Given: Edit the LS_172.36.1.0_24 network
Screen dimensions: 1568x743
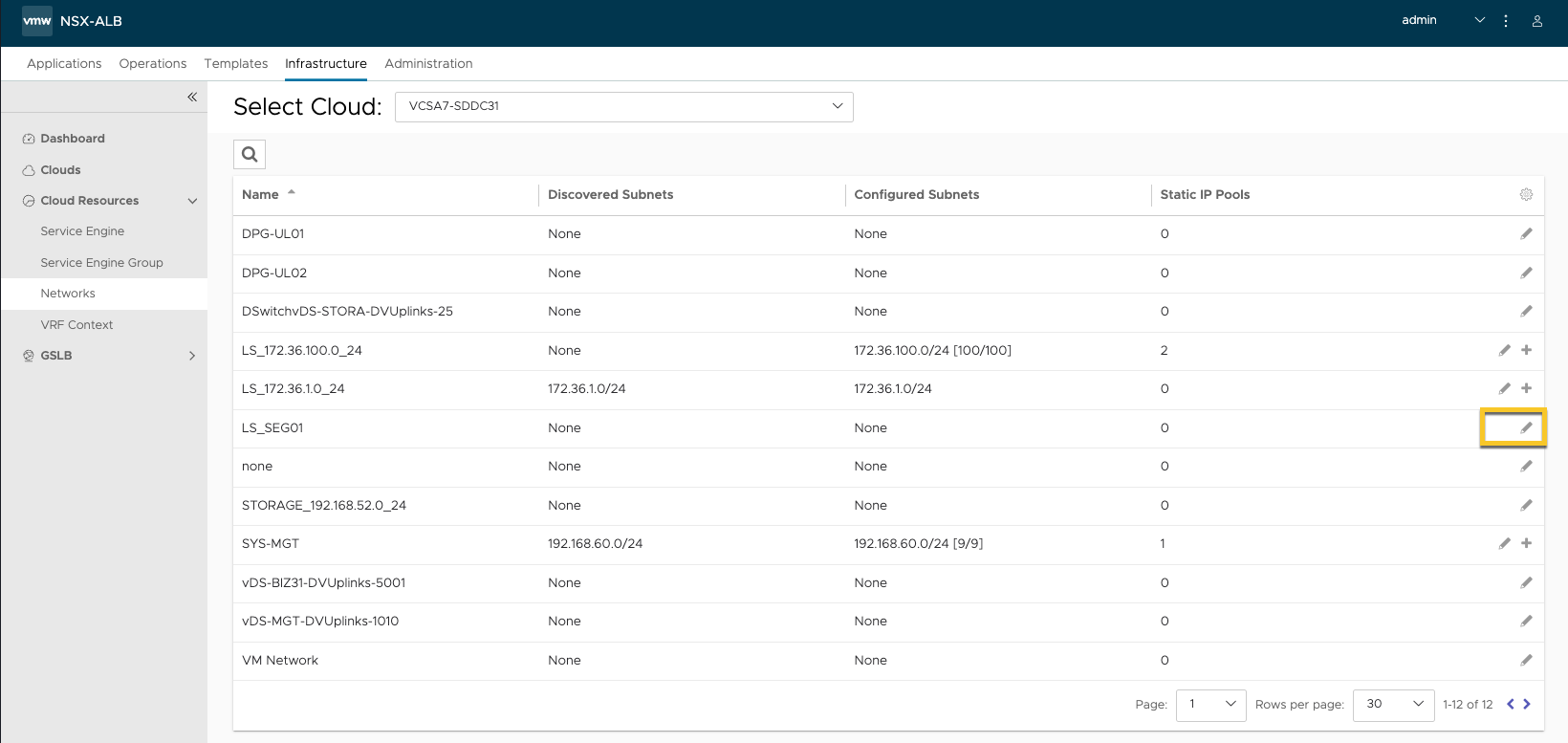Looking at the screenshot, I should click(1505, 388).
